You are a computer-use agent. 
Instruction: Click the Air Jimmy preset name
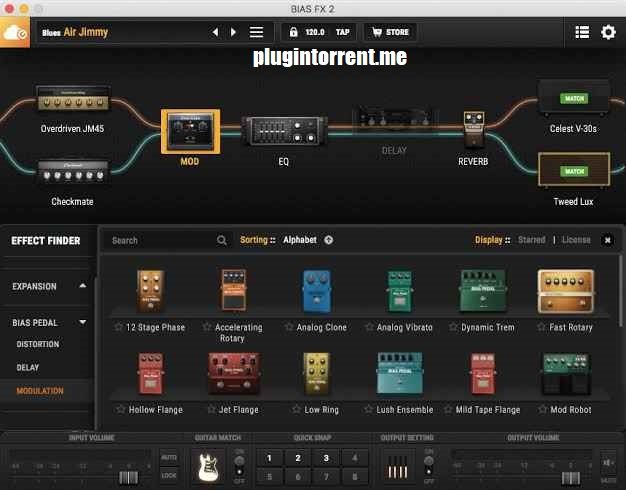pyautogui.click(x=86, y=32)
